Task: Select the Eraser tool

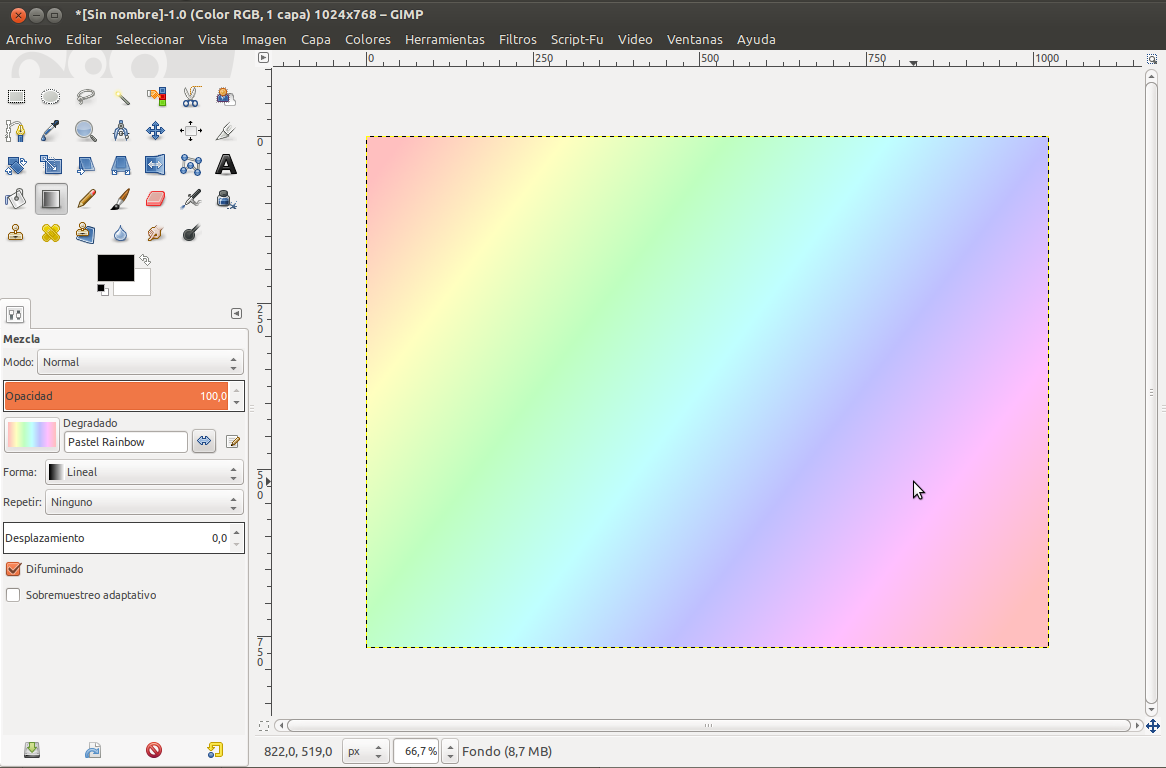Action: (x=155, y=199)
